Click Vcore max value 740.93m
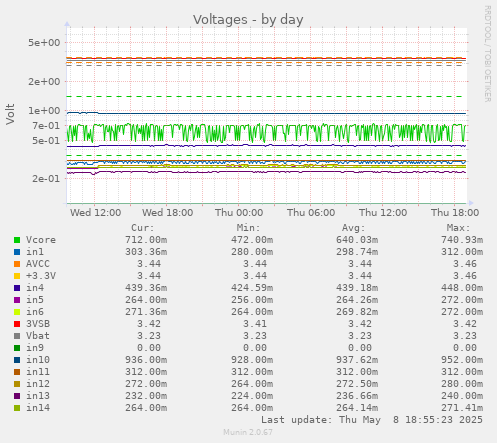 click(x=462, y=240)
